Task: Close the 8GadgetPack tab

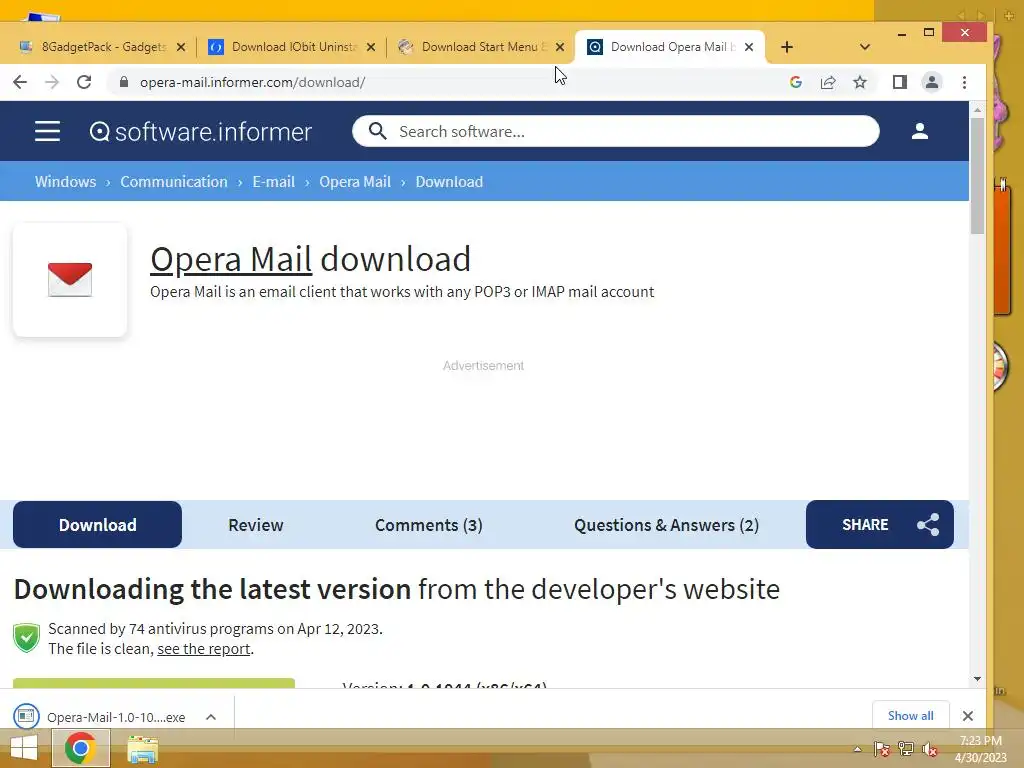Action: [181, 47]
